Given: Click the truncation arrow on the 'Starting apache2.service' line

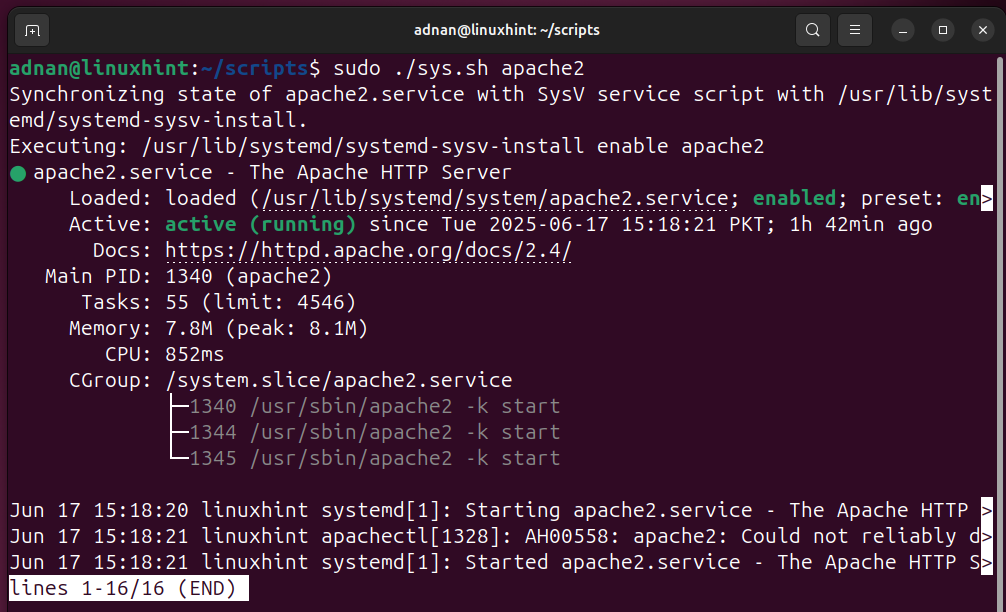Looking at the screenshot, I should 987,510.
